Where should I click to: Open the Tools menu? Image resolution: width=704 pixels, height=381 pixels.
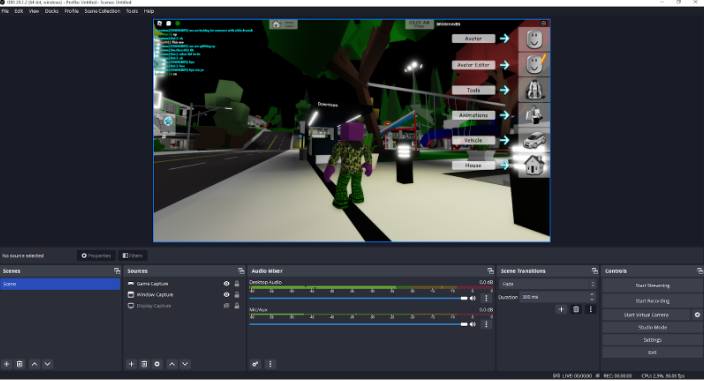[132, 11]
